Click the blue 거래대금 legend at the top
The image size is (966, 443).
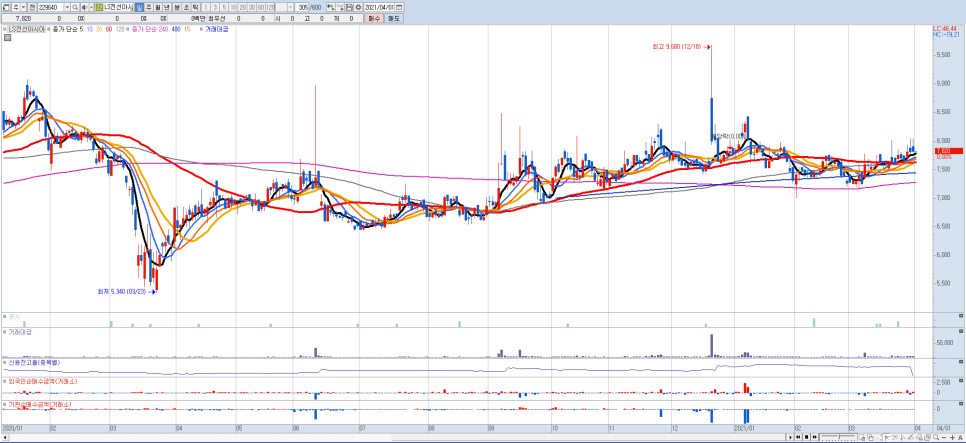[216, 29]
